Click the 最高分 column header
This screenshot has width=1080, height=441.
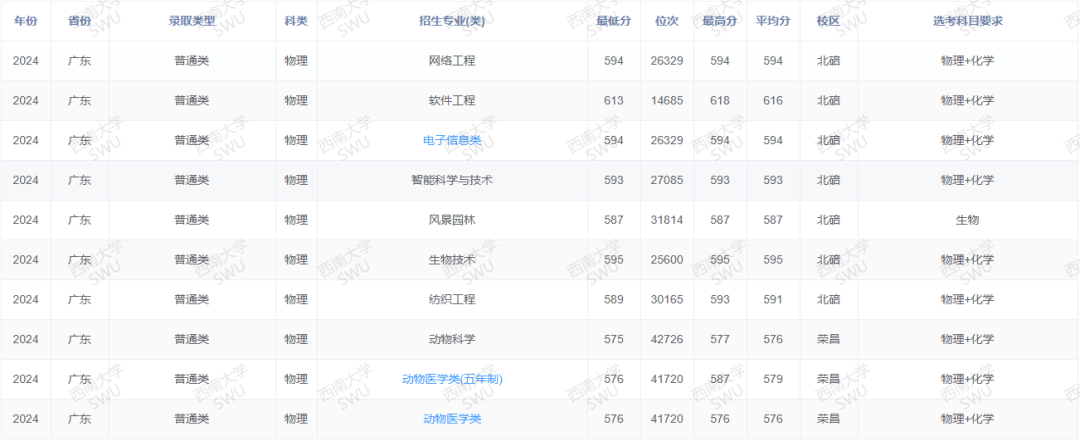click(720, 21)
